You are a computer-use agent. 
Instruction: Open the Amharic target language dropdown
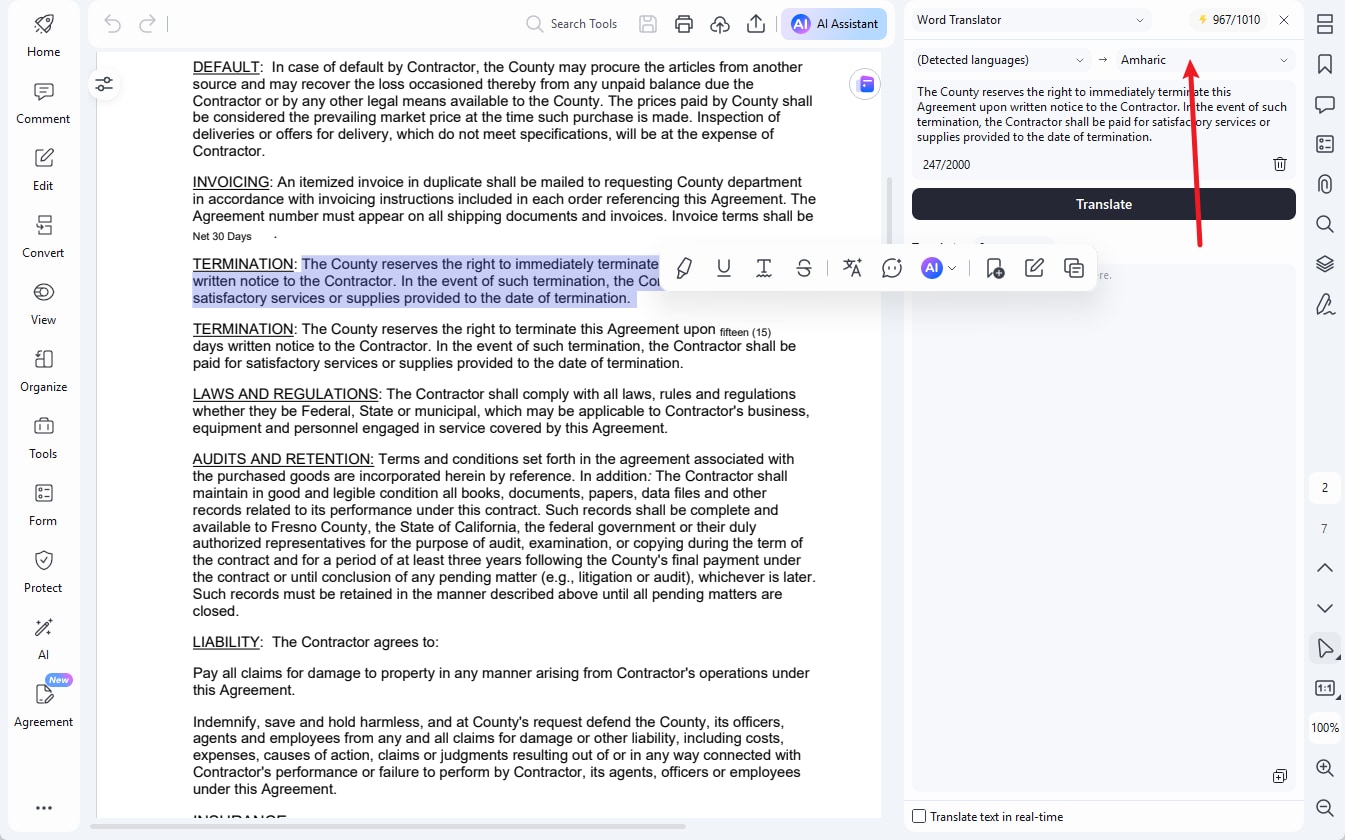tap(1205, 60)
